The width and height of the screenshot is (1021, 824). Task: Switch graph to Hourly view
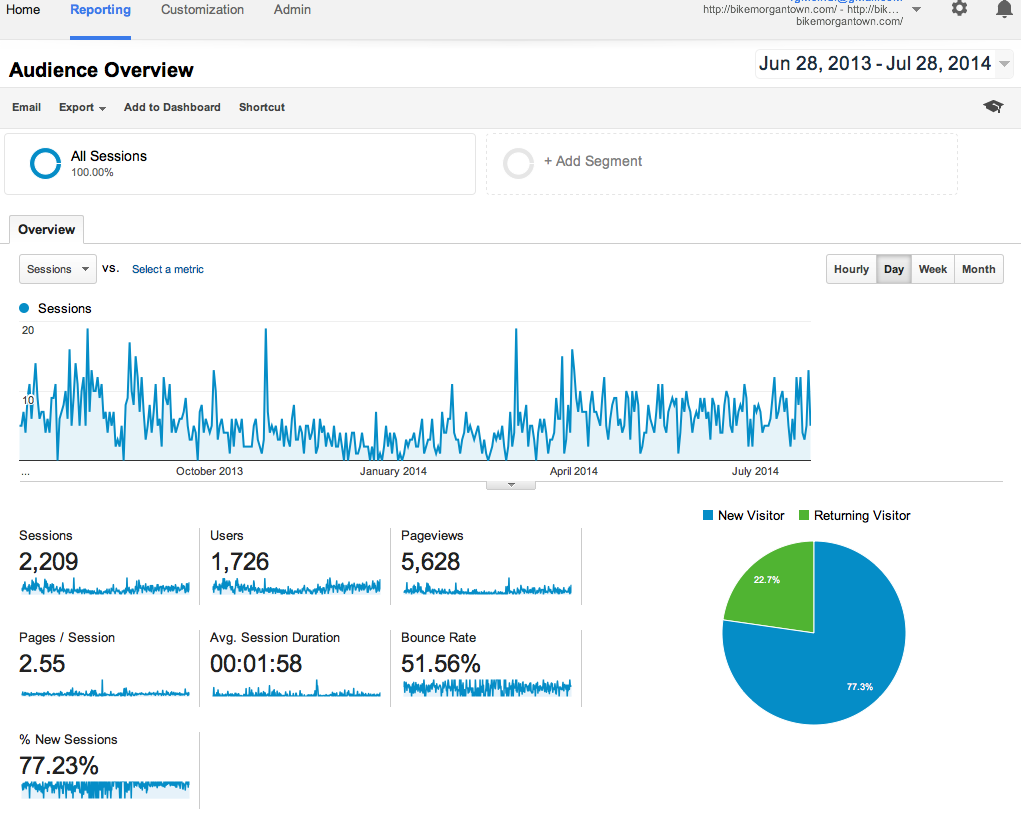point(851,269)
